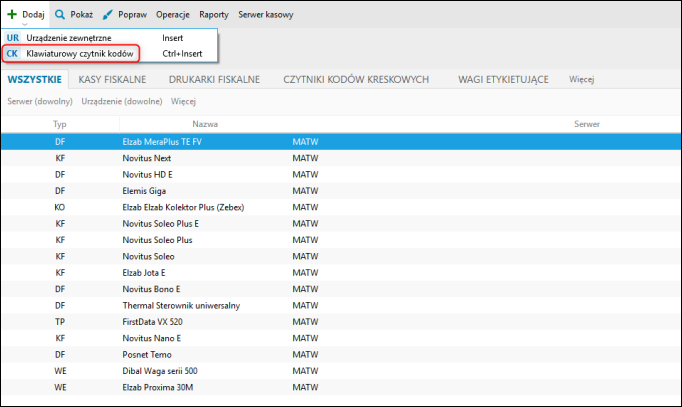Open the Serwer kasowy menu
Screen dimensions: 682x407
[x=265, y=16]
